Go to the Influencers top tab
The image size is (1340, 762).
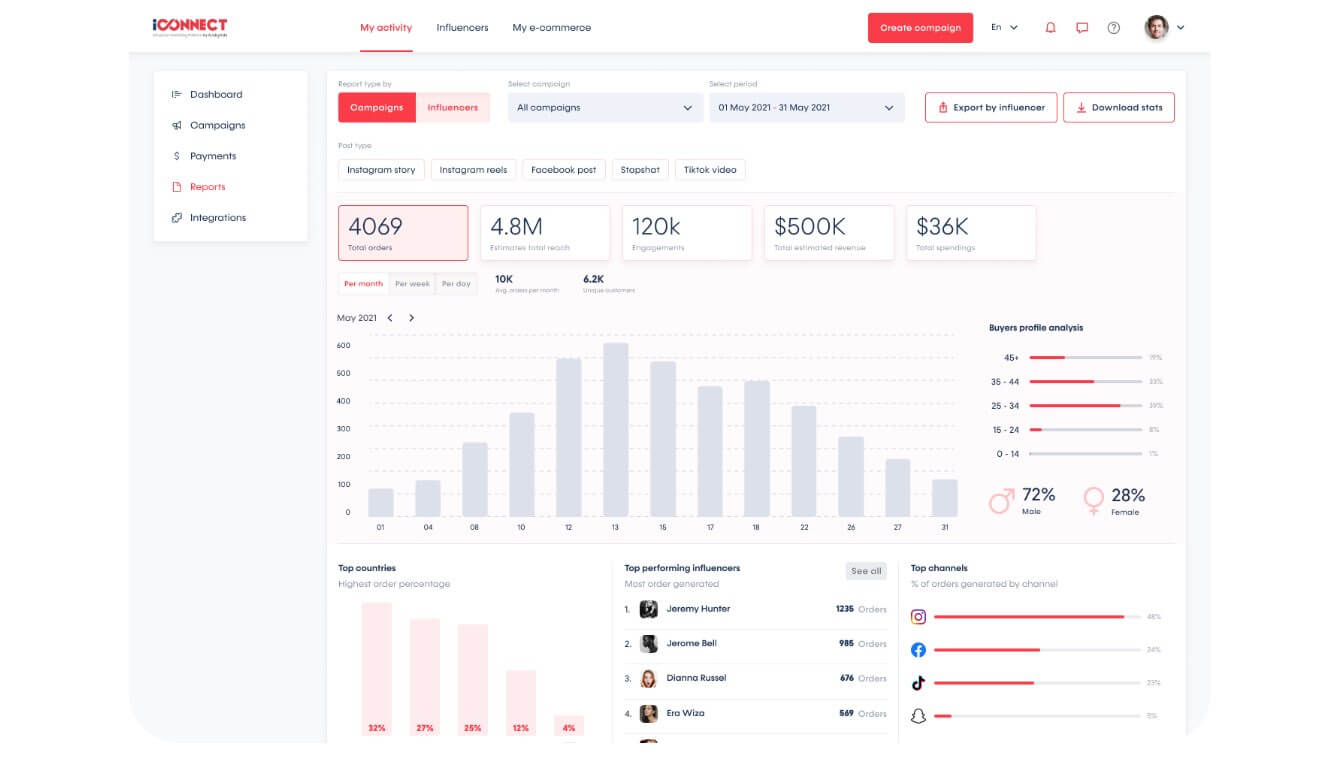point(462,28)
